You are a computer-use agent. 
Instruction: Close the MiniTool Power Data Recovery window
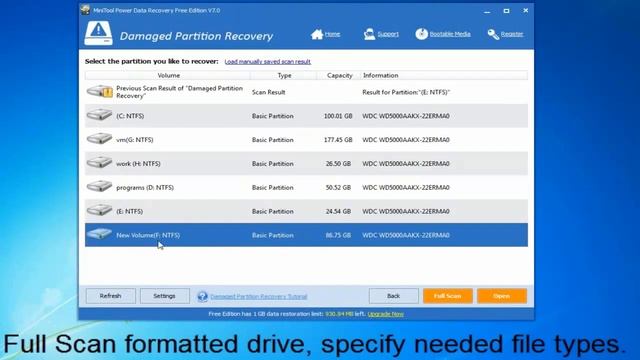(x=526, y=11)
